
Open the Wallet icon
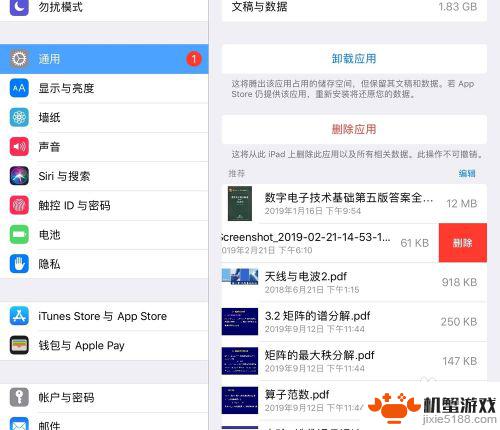(x=19, y=345)
